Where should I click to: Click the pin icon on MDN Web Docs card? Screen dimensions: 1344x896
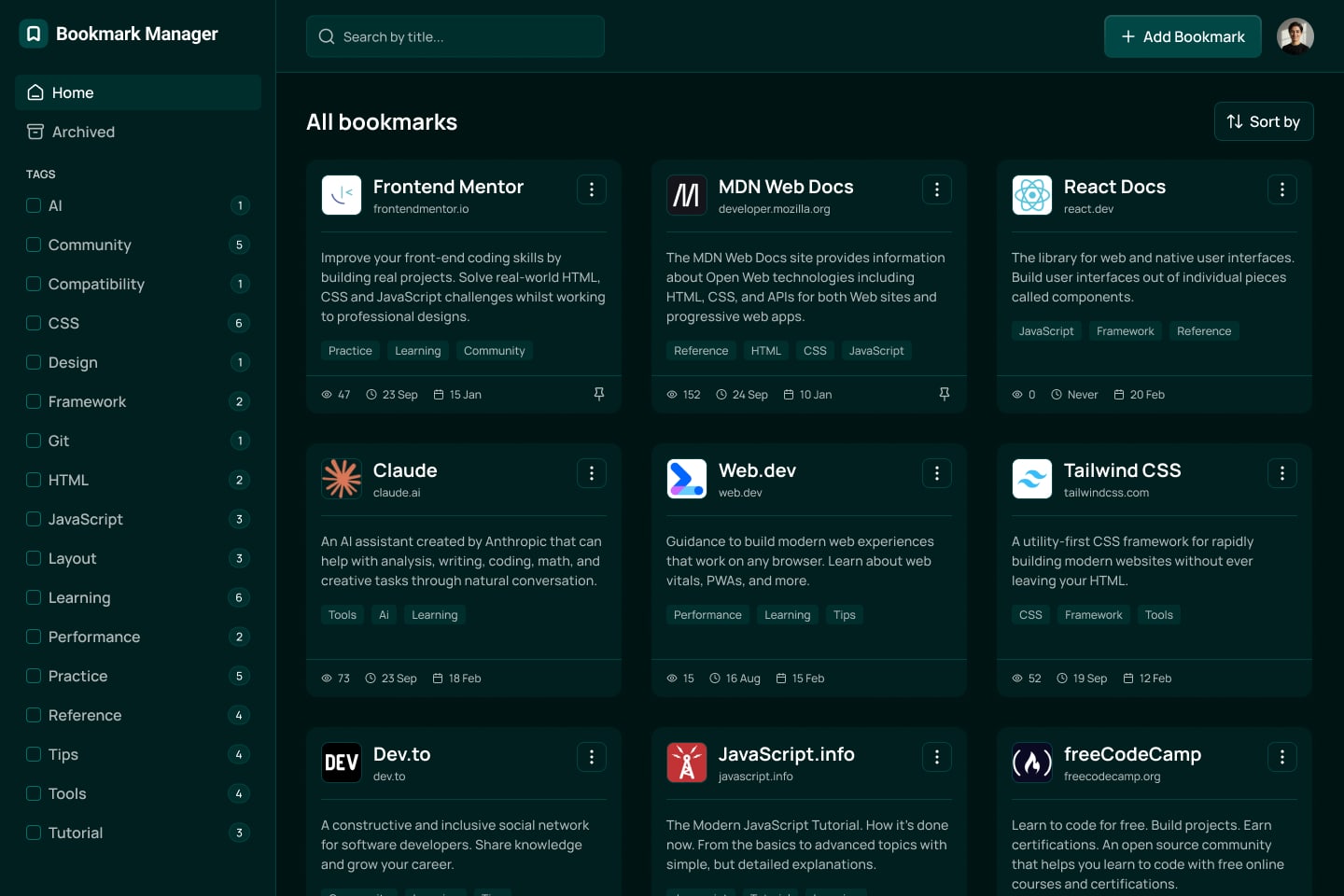tap(945, 394)
